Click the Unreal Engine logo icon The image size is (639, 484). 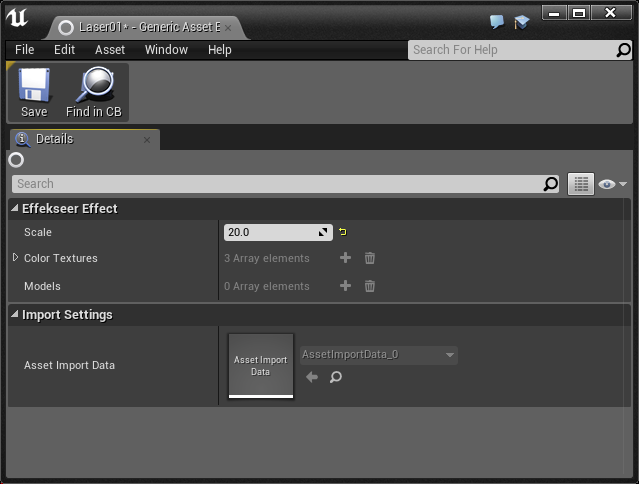click(17, 18)
